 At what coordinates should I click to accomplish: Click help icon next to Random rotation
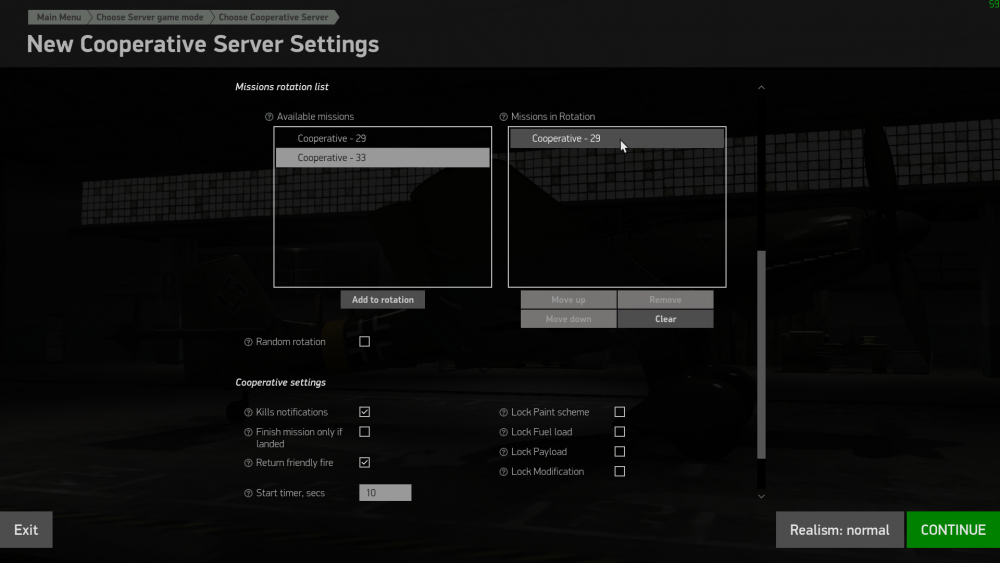tap(248, 342)
